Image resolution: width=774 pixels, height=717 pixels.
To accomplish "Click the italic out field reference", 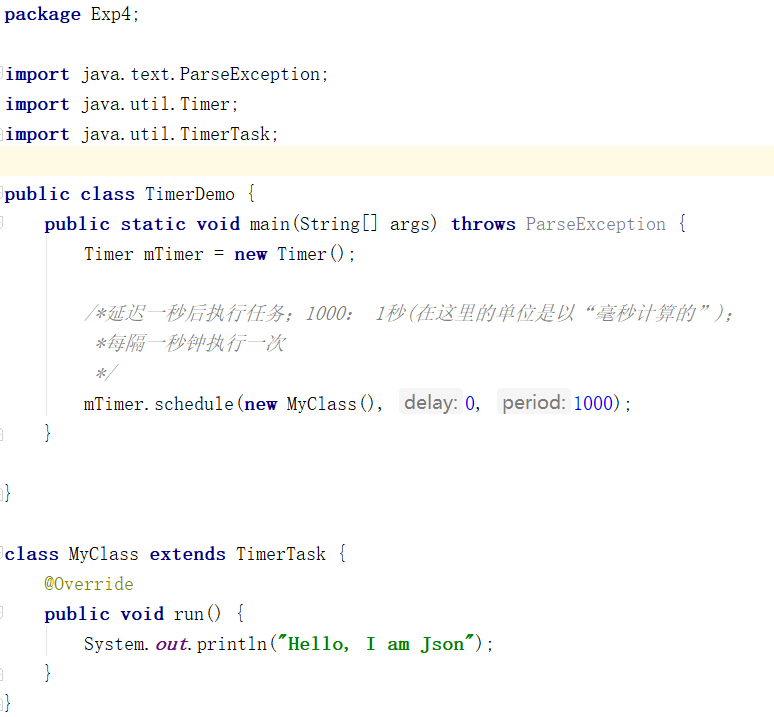I will 172,644.
